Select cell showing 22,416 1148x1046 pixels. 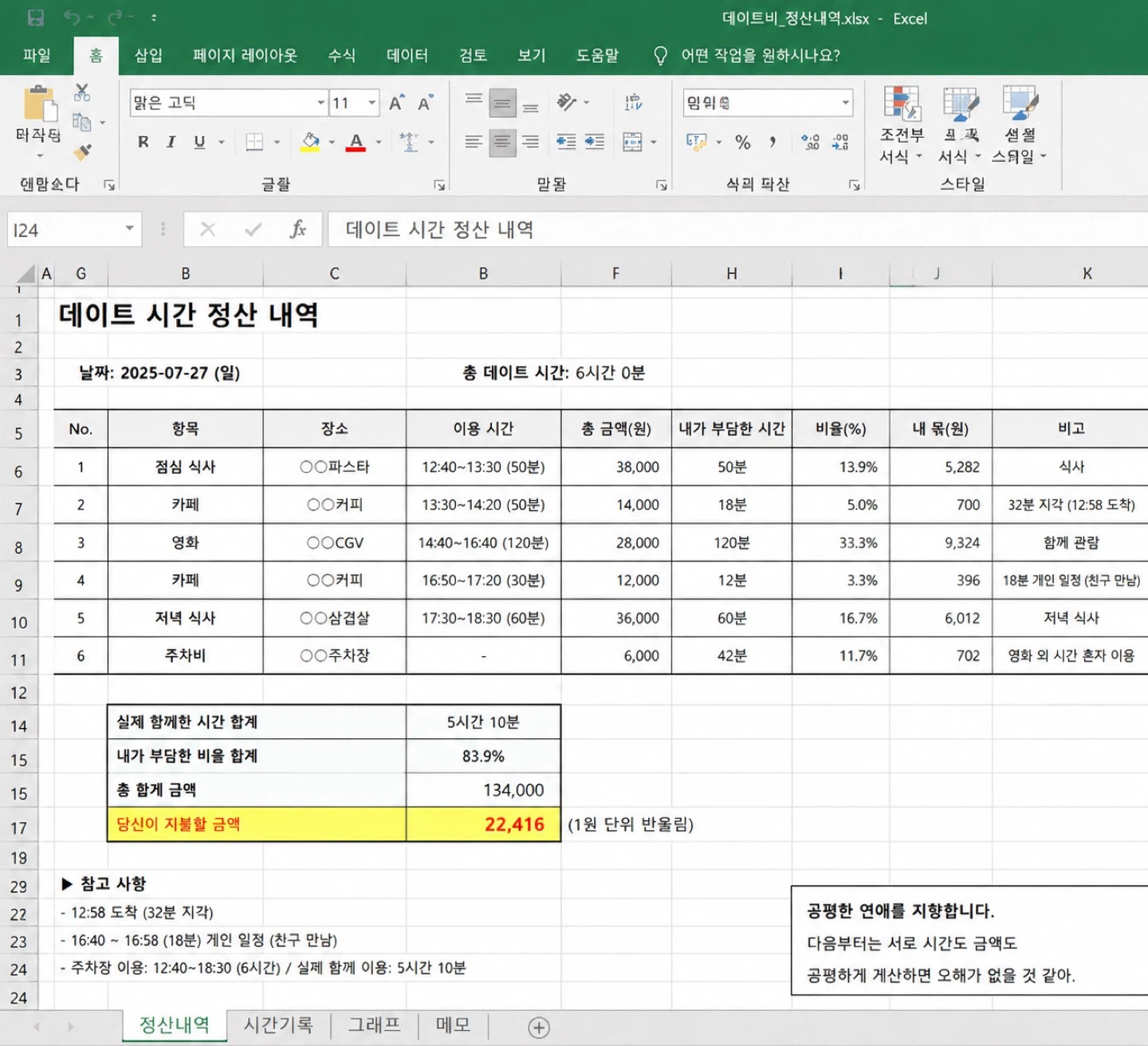484,824
